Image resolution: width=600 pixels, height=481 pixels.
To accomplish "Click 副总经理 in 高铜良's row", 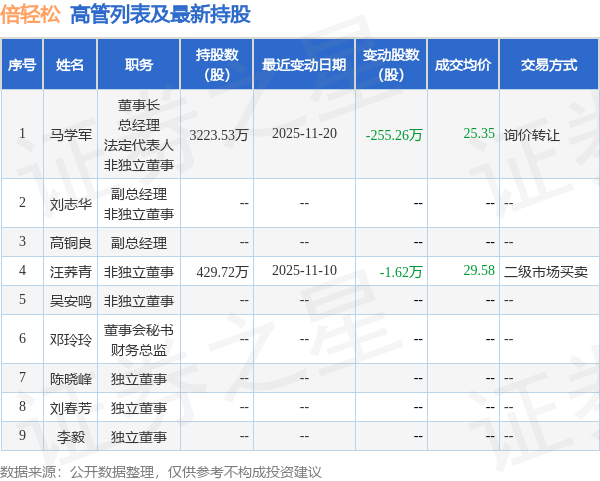I will click(139, 243).
